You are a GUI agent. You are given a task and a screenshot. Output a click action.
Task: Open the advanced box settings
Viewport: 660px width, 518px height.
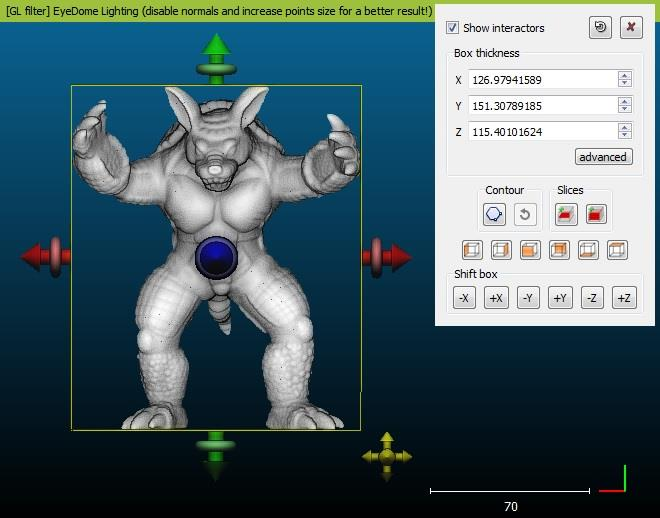603,157
